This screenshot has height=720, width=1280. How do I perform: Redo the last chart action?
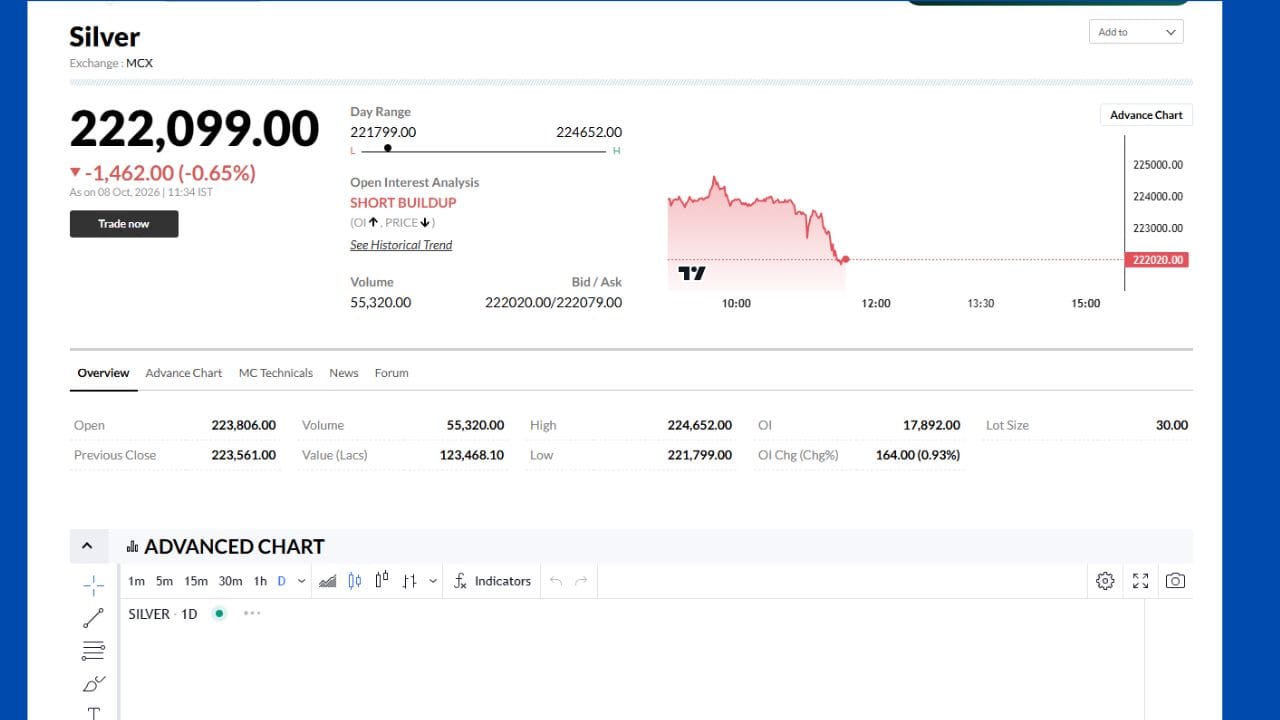click(581, 581)
